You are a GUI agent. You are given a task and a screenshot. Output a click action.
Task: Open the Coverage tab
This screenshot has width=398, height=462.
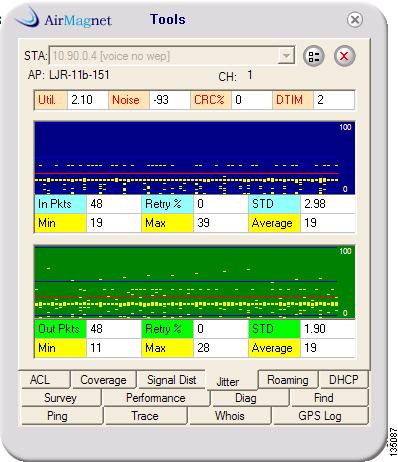coord(103,380)
